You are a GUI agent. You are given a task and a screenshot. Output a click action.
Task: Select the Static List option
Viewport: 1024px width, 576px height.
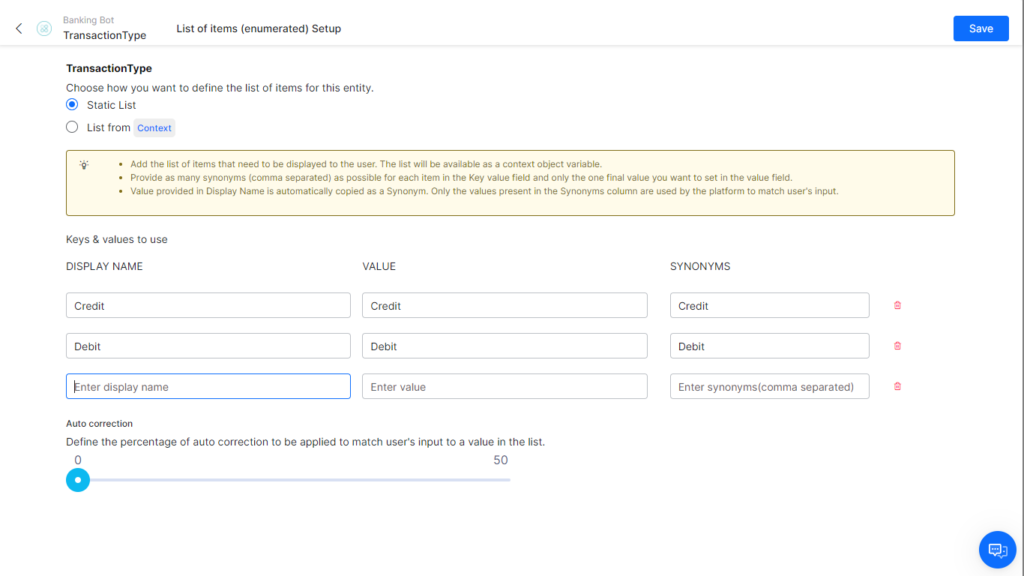[x=71, y=104]
